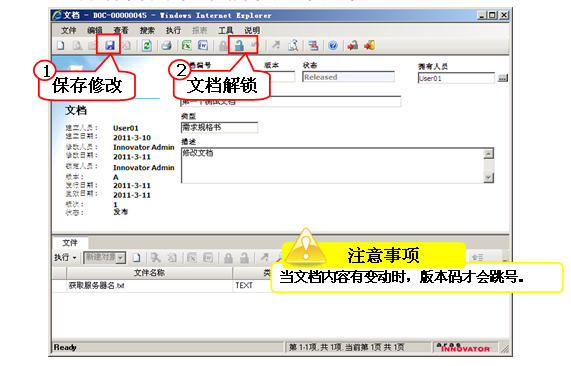This screenshot has width=571, height=366.
Task: Open the 新建对象 combo box
Action: (x=105, y=257)
